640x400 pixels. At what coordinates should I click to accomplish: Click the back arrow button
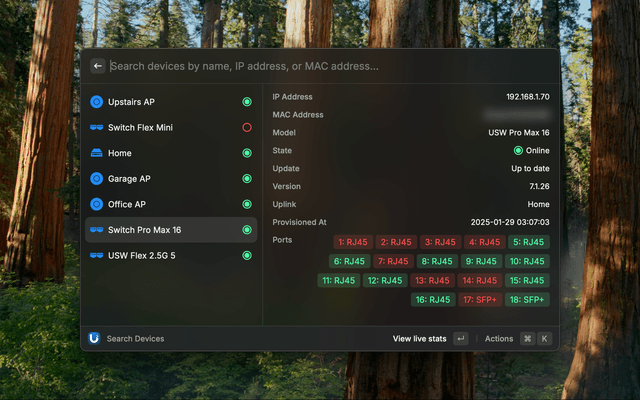(x=98, y=66)
